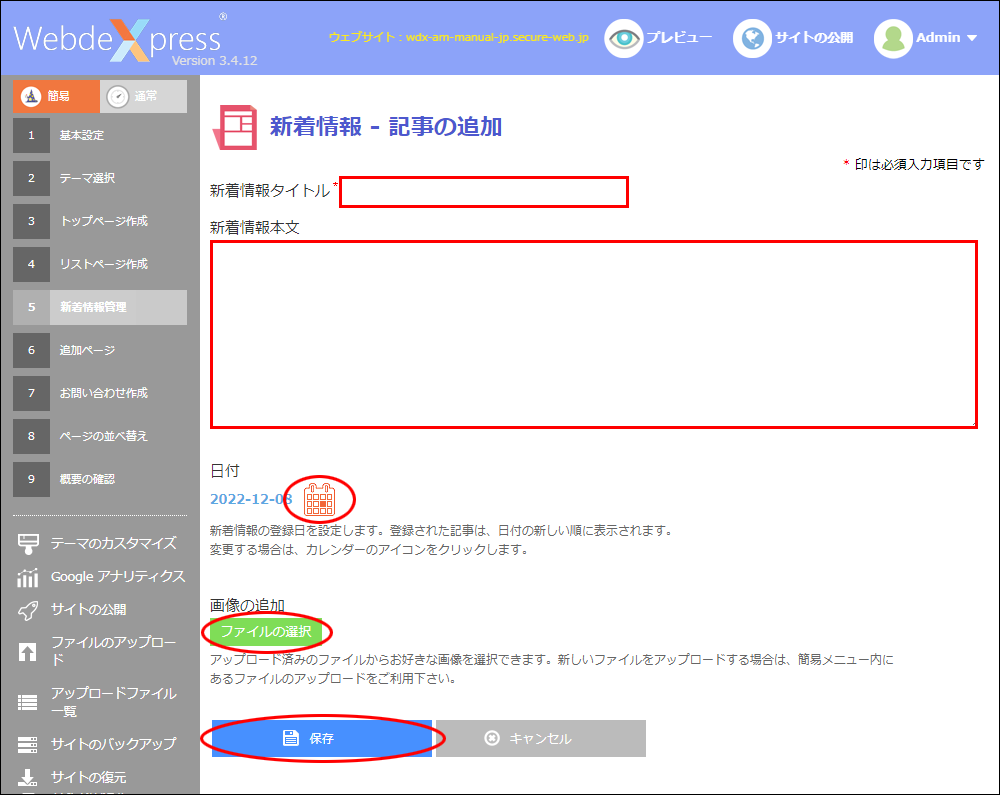This screenshot has width=1000, height=795.
Task: Expand the Admin dropdown arrow
Action: coord(972,38)
